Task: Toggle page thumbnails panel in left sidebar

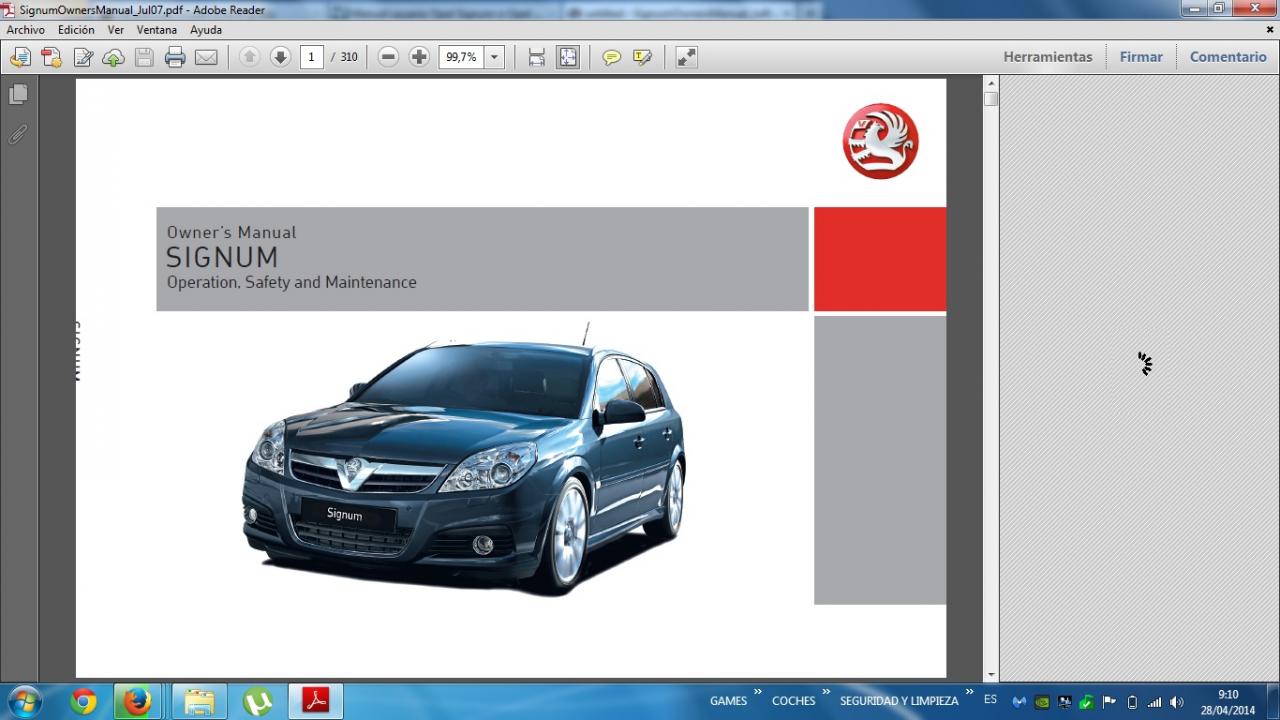Action: tap(18, 94)
